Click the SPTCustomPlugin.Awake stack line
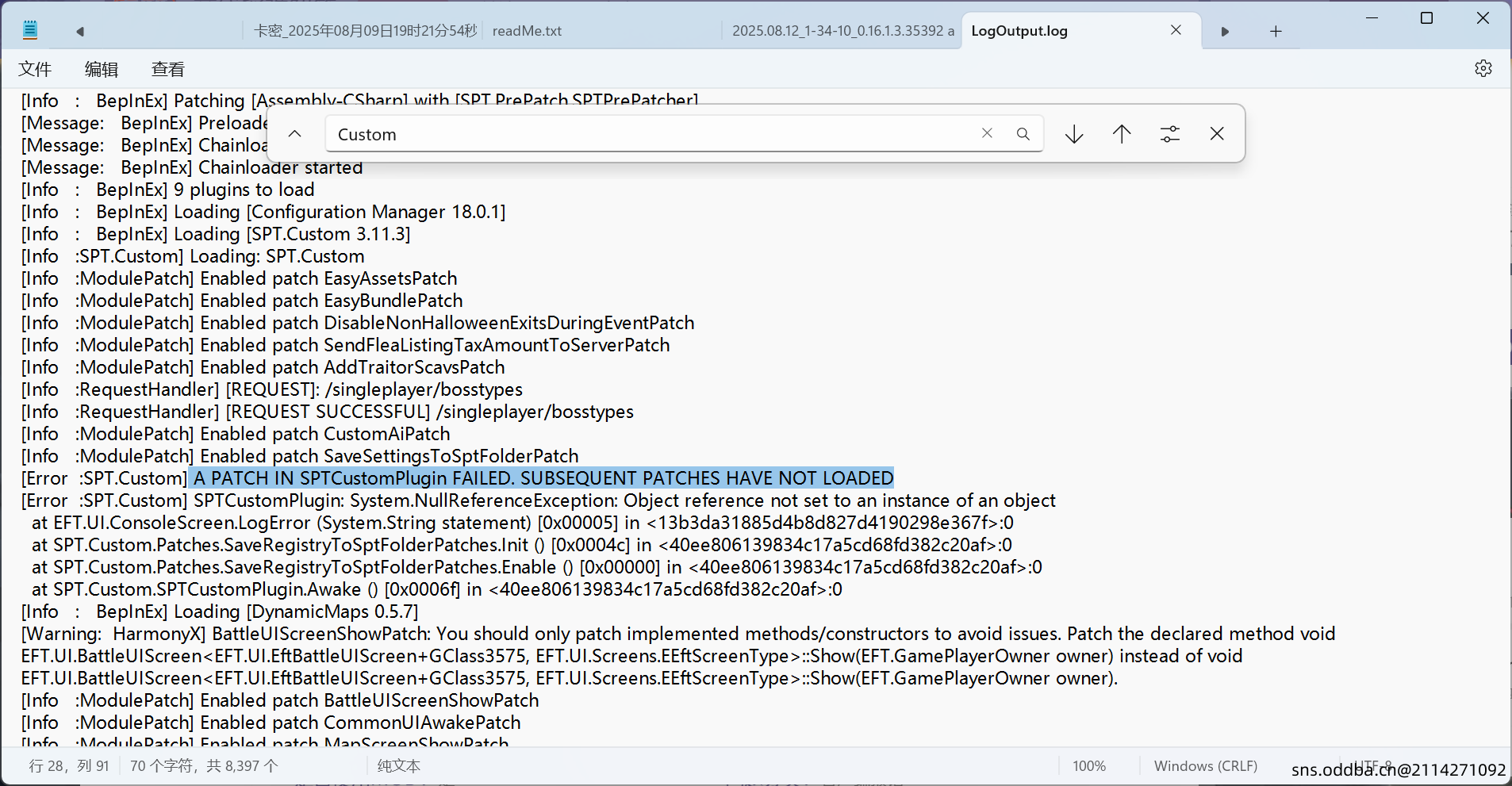1512x786 pixels. [437, 589]
